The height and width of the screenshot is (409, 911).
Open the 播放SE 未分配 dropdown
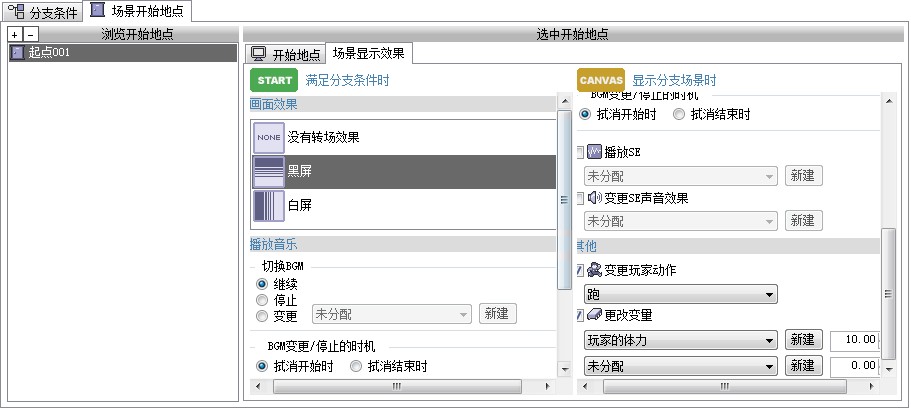[680, 175]
